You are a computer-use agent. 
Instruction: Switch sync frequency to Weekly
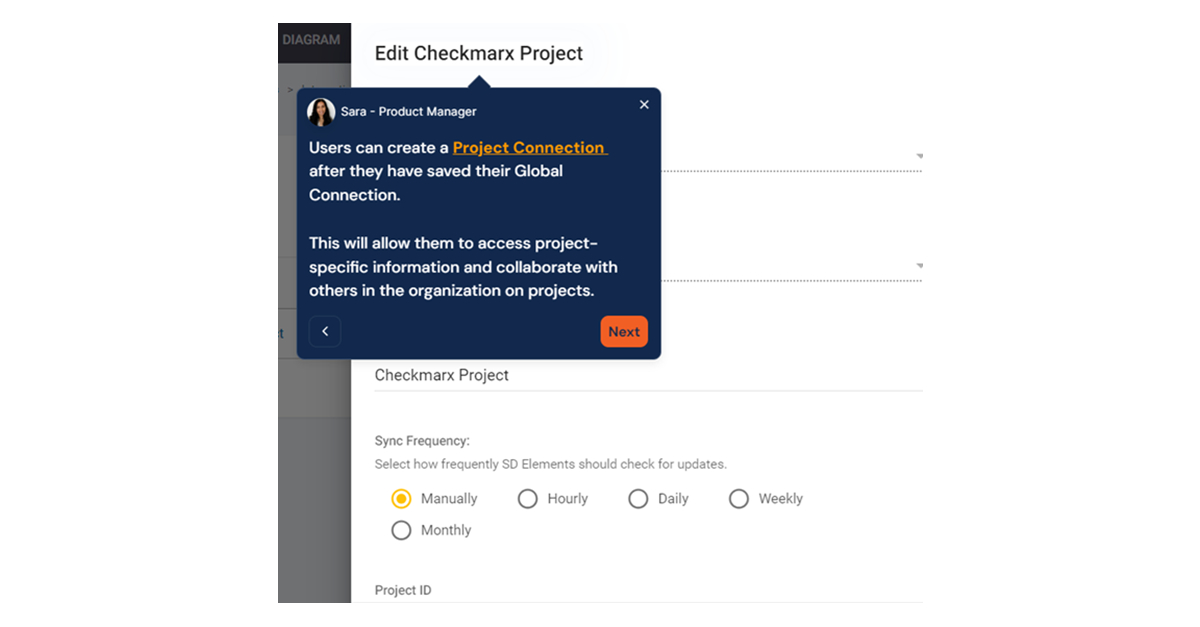coord(739,498)
